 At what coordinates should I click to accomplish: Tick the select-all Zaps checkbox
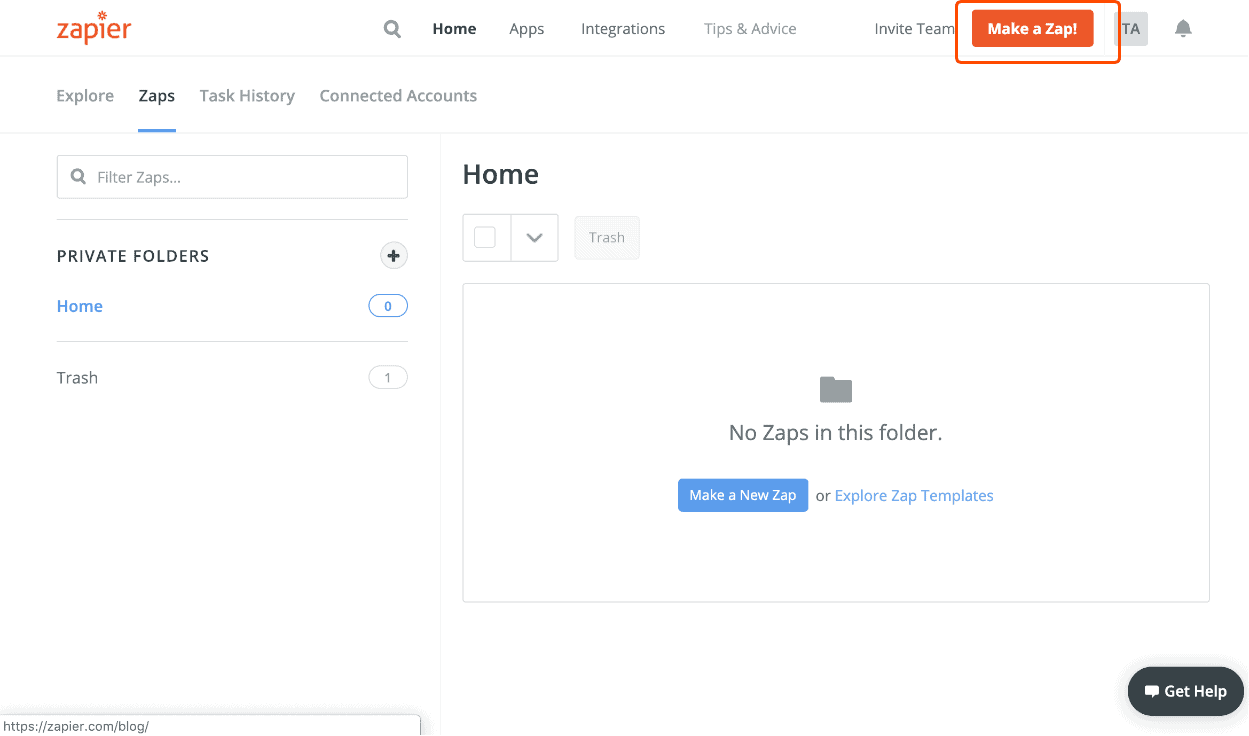click(x=487, y=237)
